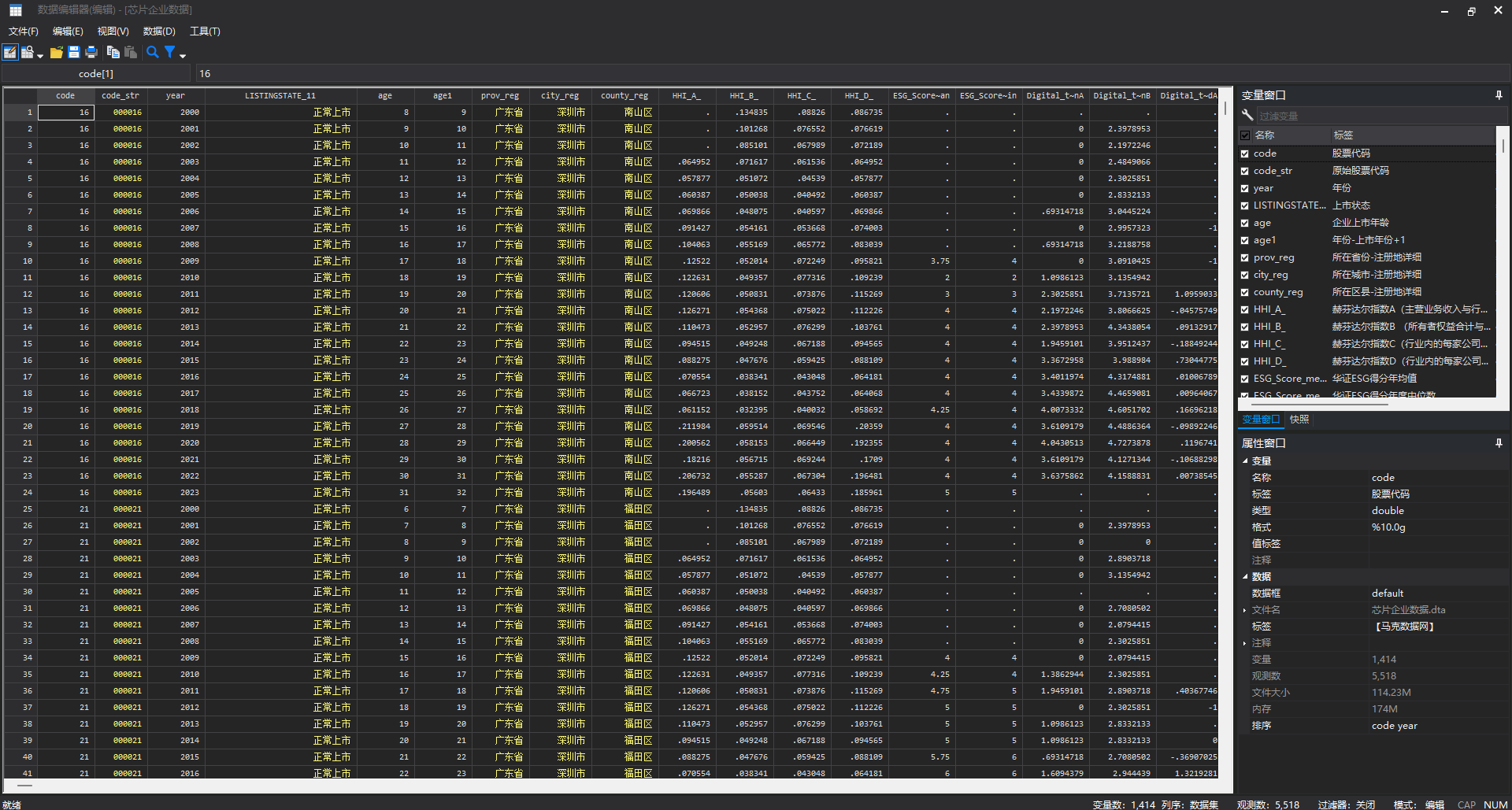Pin the 变量窗口 panel
Image resolution: width=1512 pixels, height=810 pixels.
point(1498,95)
